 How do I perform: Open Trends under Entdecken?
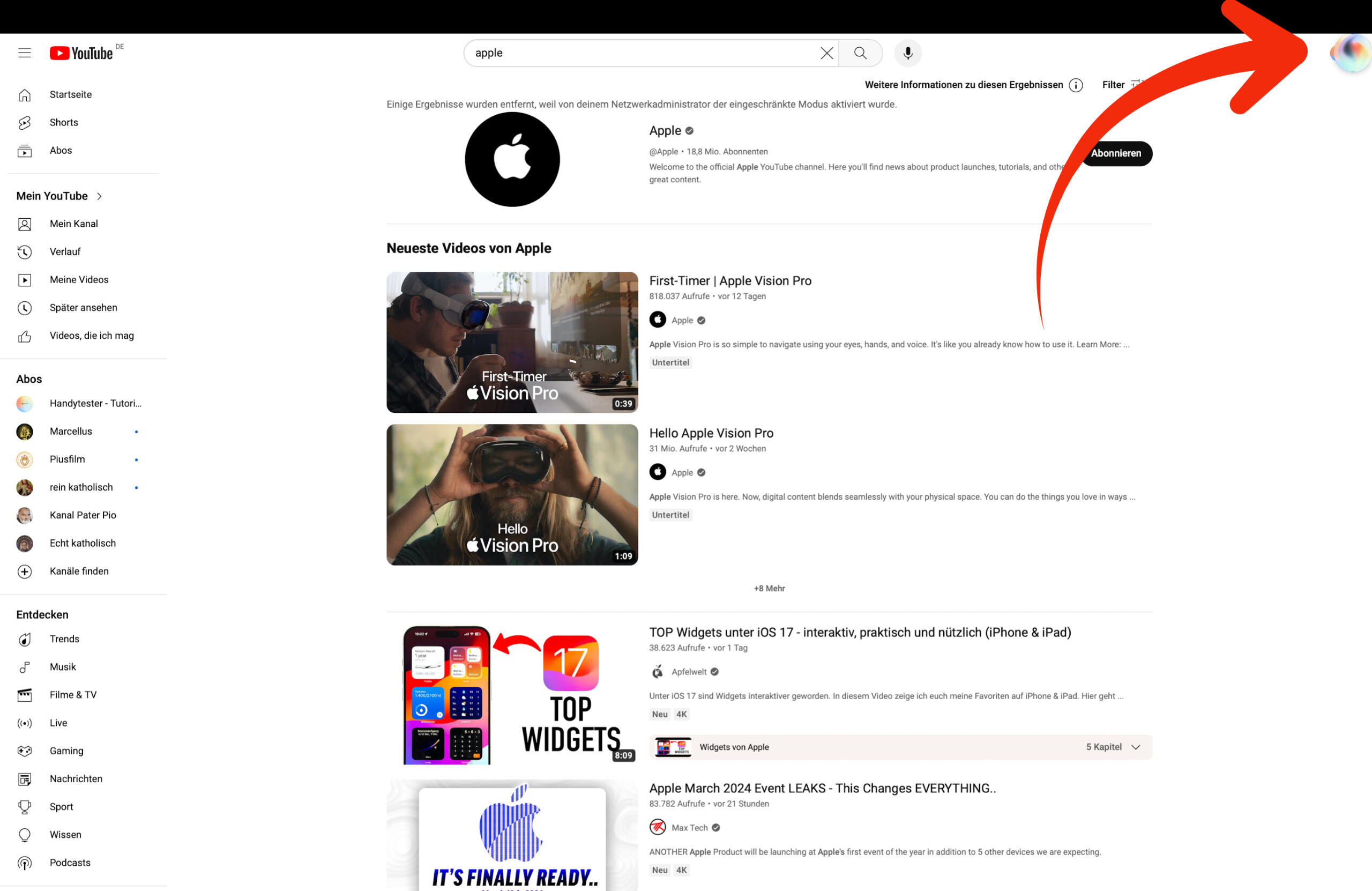(x=64, y=639)
